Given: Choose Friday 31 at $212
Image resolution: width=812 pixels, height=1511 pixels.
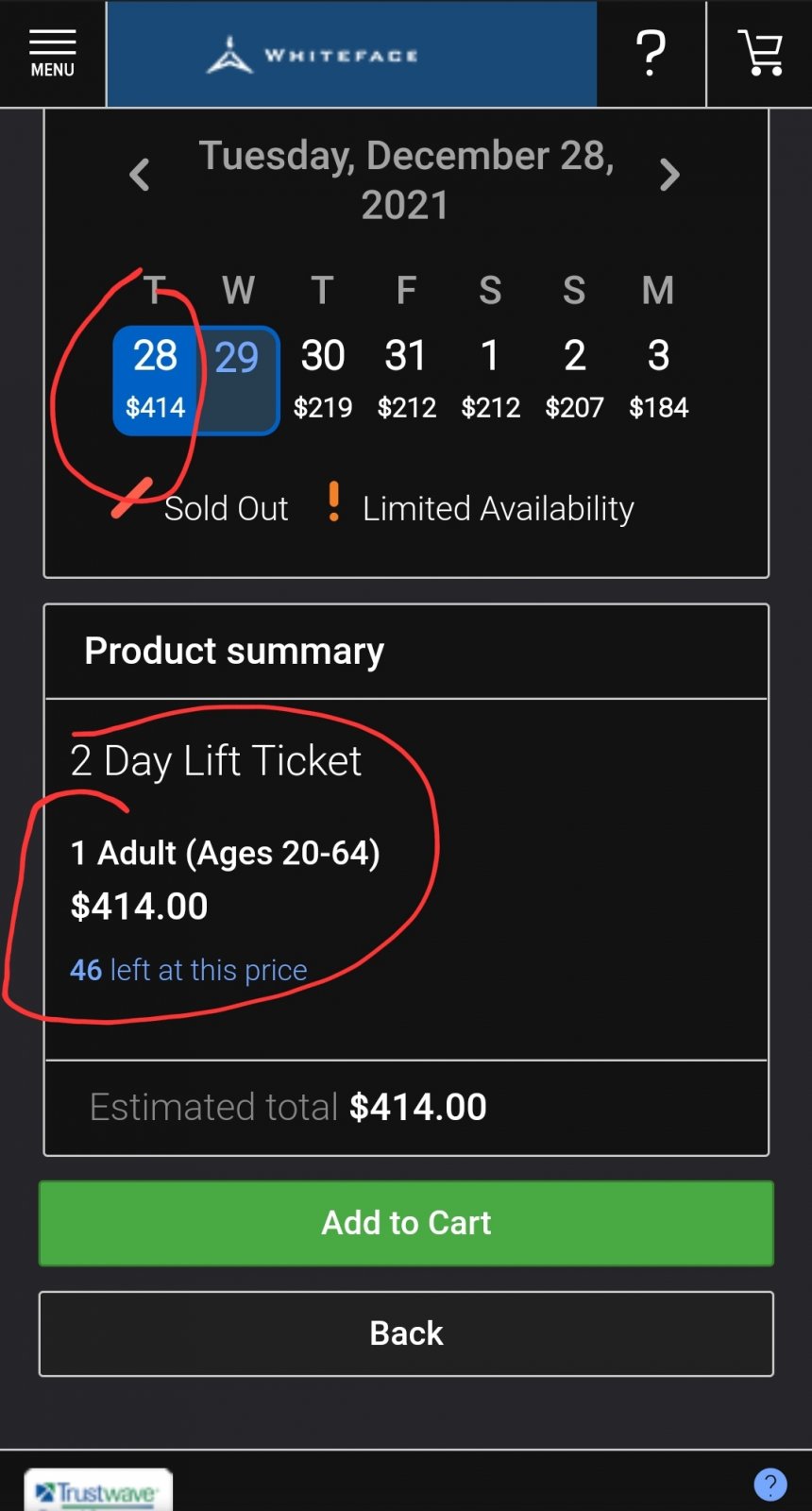Looking at the screenshot, I should click(x=406, y=380).
